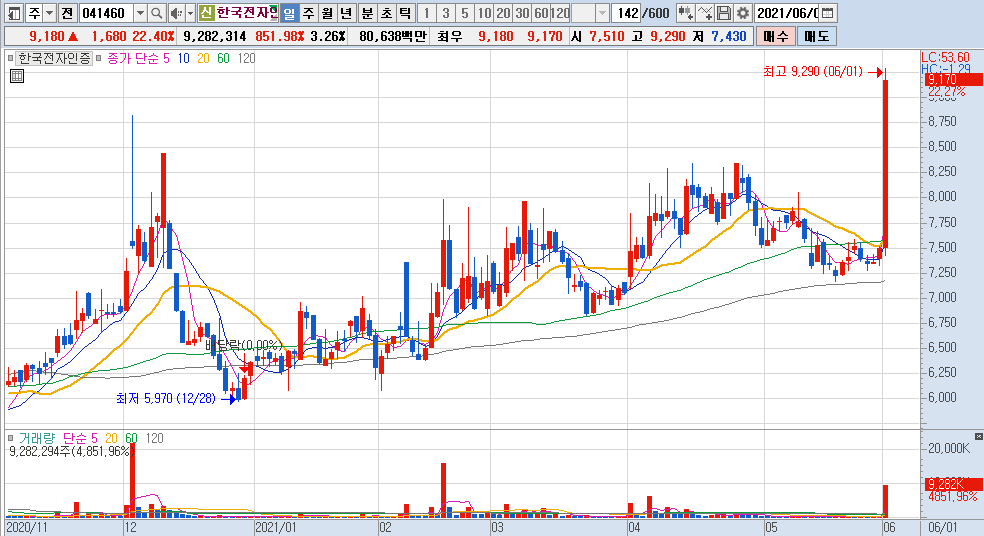The height and width of the screenshot is (536, 984).
Task: Select the 주 weekly period tab
Action: [x=308, y=13]
